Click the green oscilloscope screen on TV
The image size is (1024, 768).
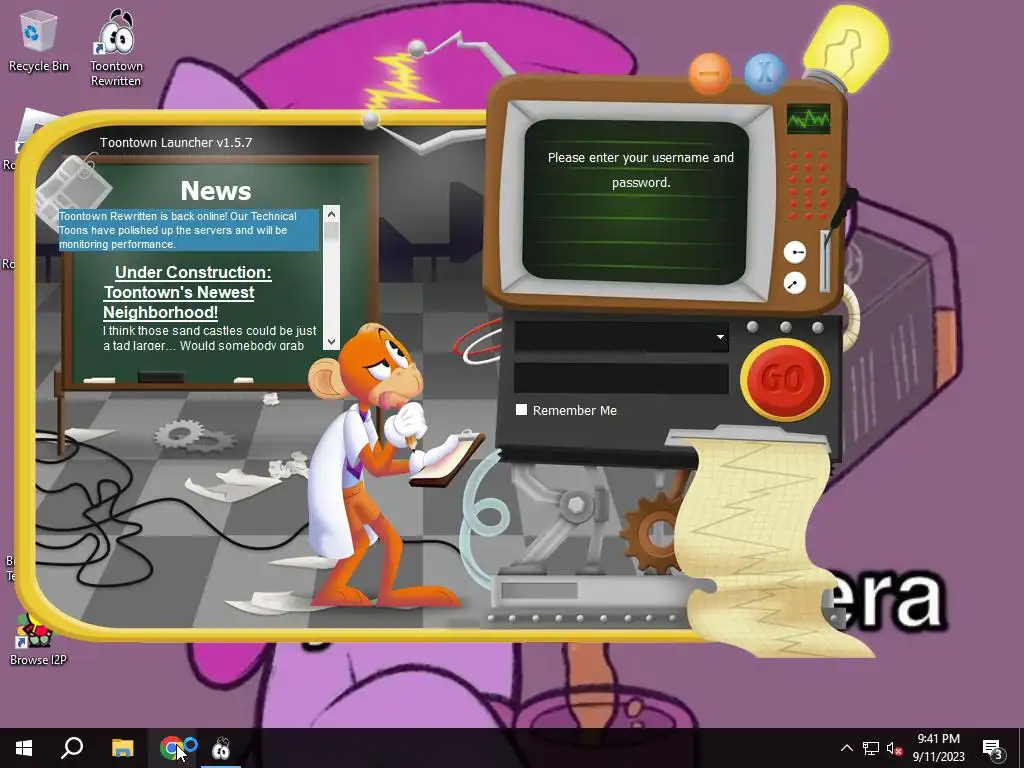(x=808, y=120)
